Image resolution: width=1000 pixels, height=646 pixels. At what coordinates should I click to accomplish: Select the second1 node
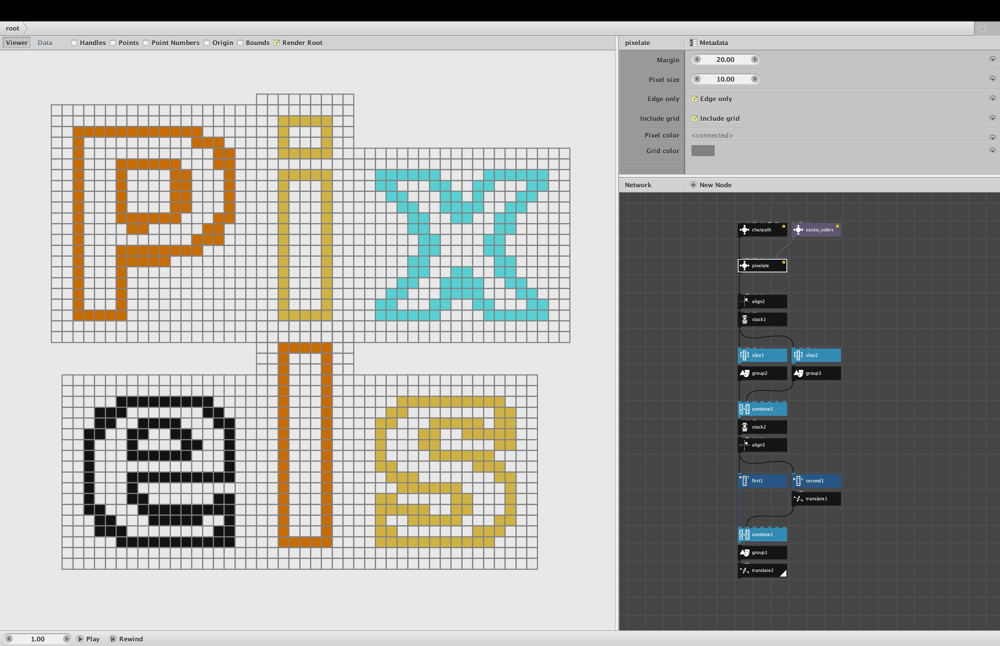816,481
